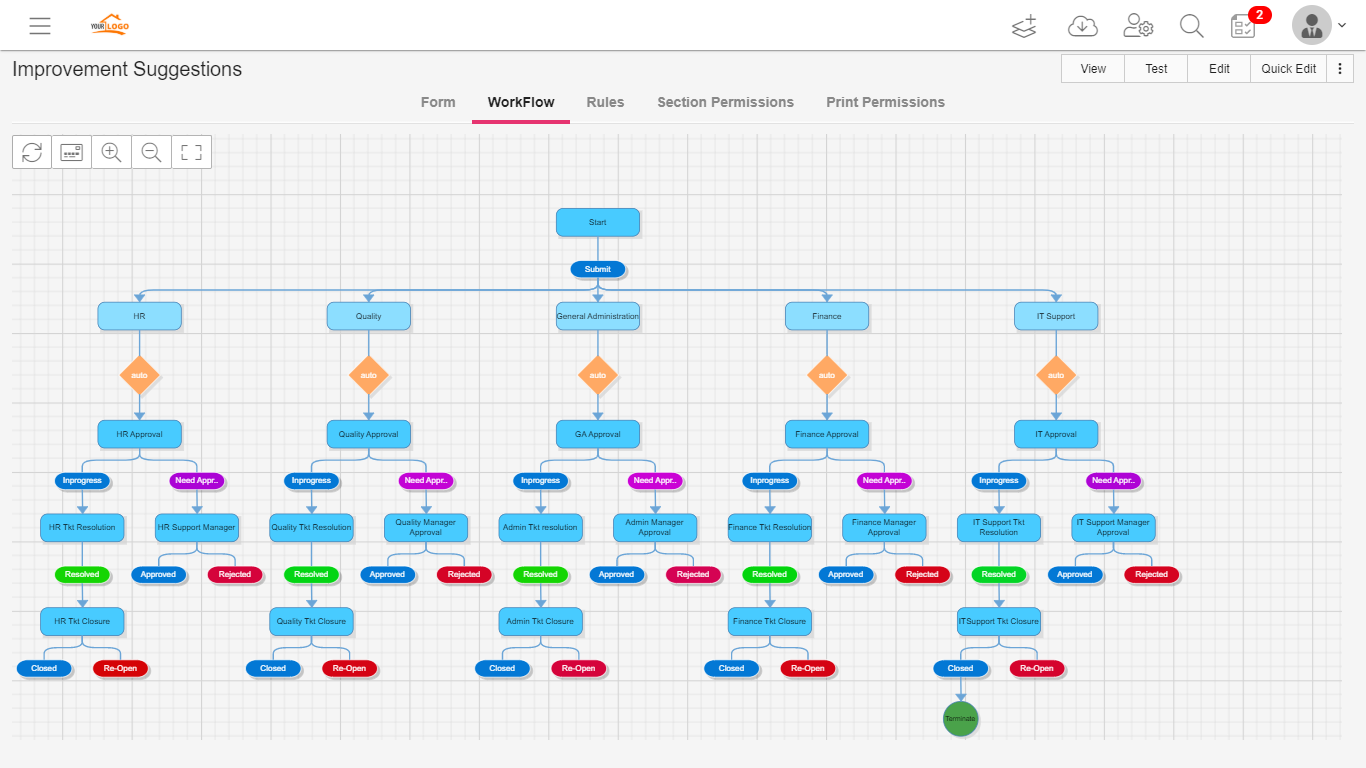Open the hamburger navigation menu
1366x768 pixels.
(x=40, y=26)
